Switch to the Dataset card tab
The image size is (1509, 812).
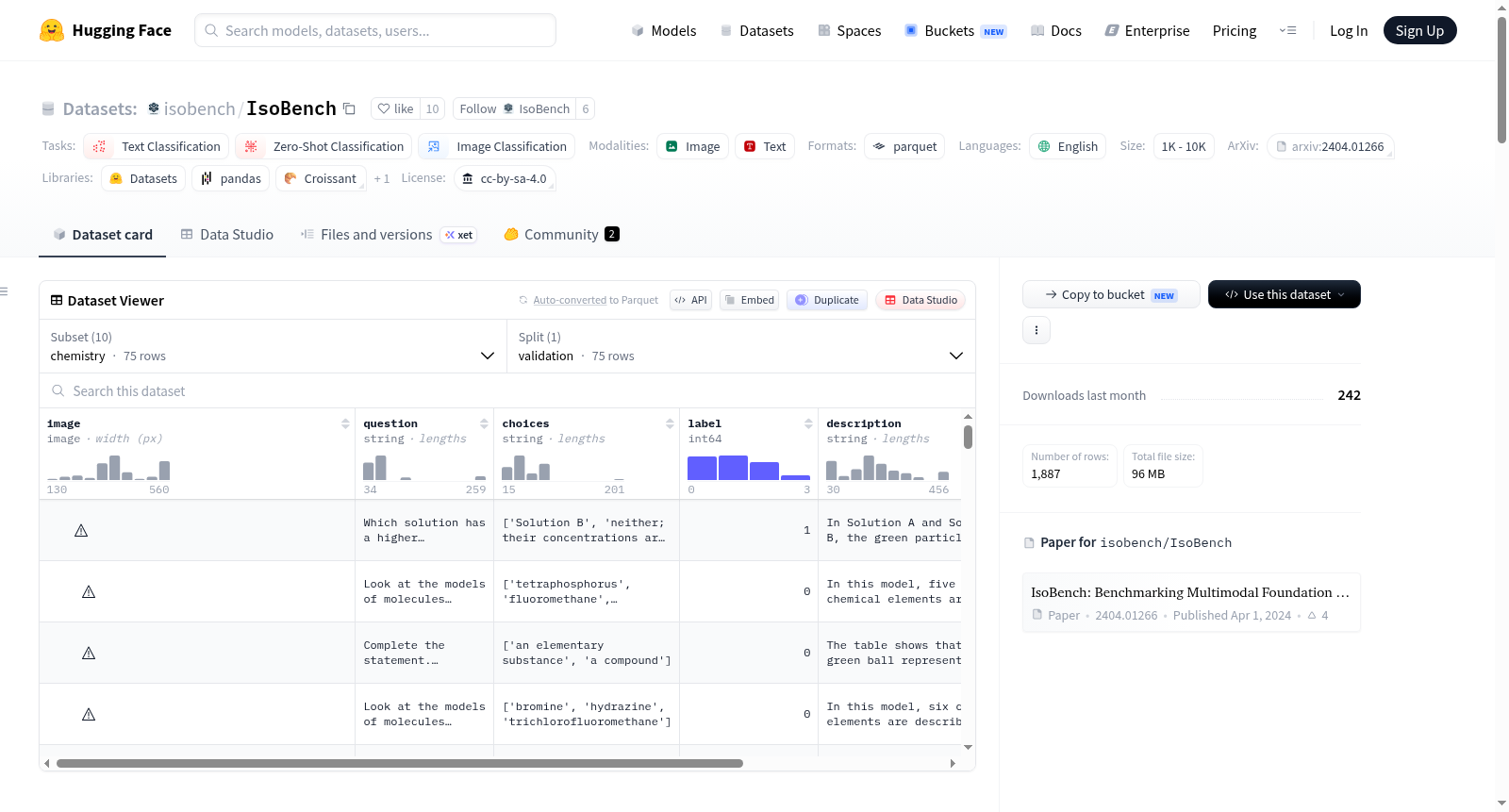tap(102, 234)
